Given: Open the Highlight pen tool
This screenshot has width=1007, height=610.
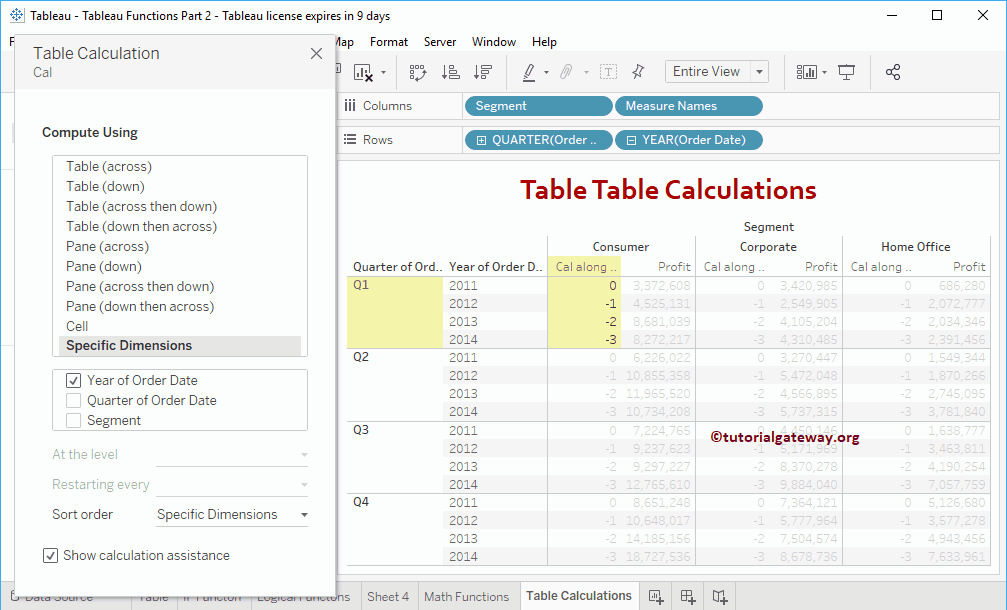Looking at the screenshot, I should pos(531,72).
